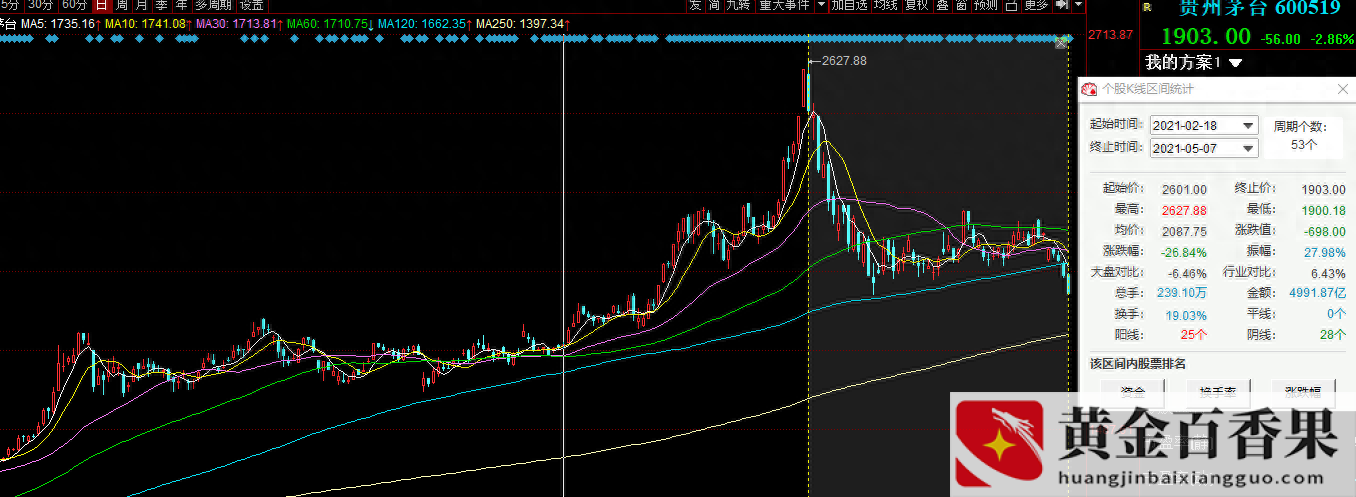Click the 换手率 ranking button

tap(1217, 392)
